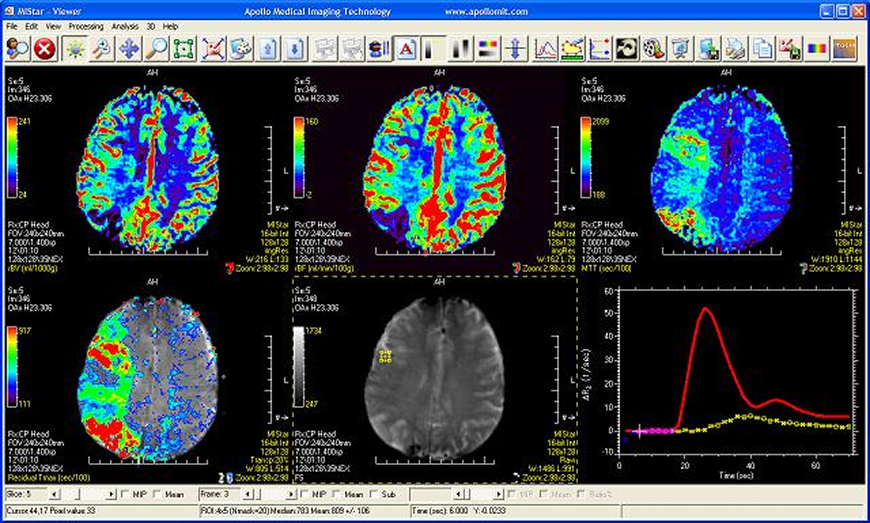This screenshot has height=523, width=870.
Task: Click the brightness/contrast sun icon
Action: (73, 47)
